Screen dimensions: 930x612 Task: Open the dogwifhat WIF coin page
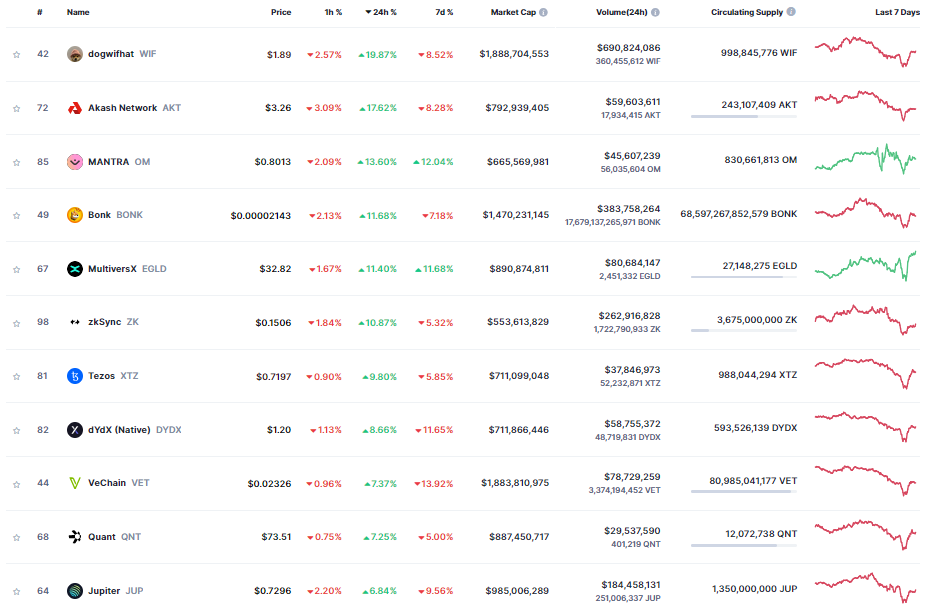pos(122,54)
